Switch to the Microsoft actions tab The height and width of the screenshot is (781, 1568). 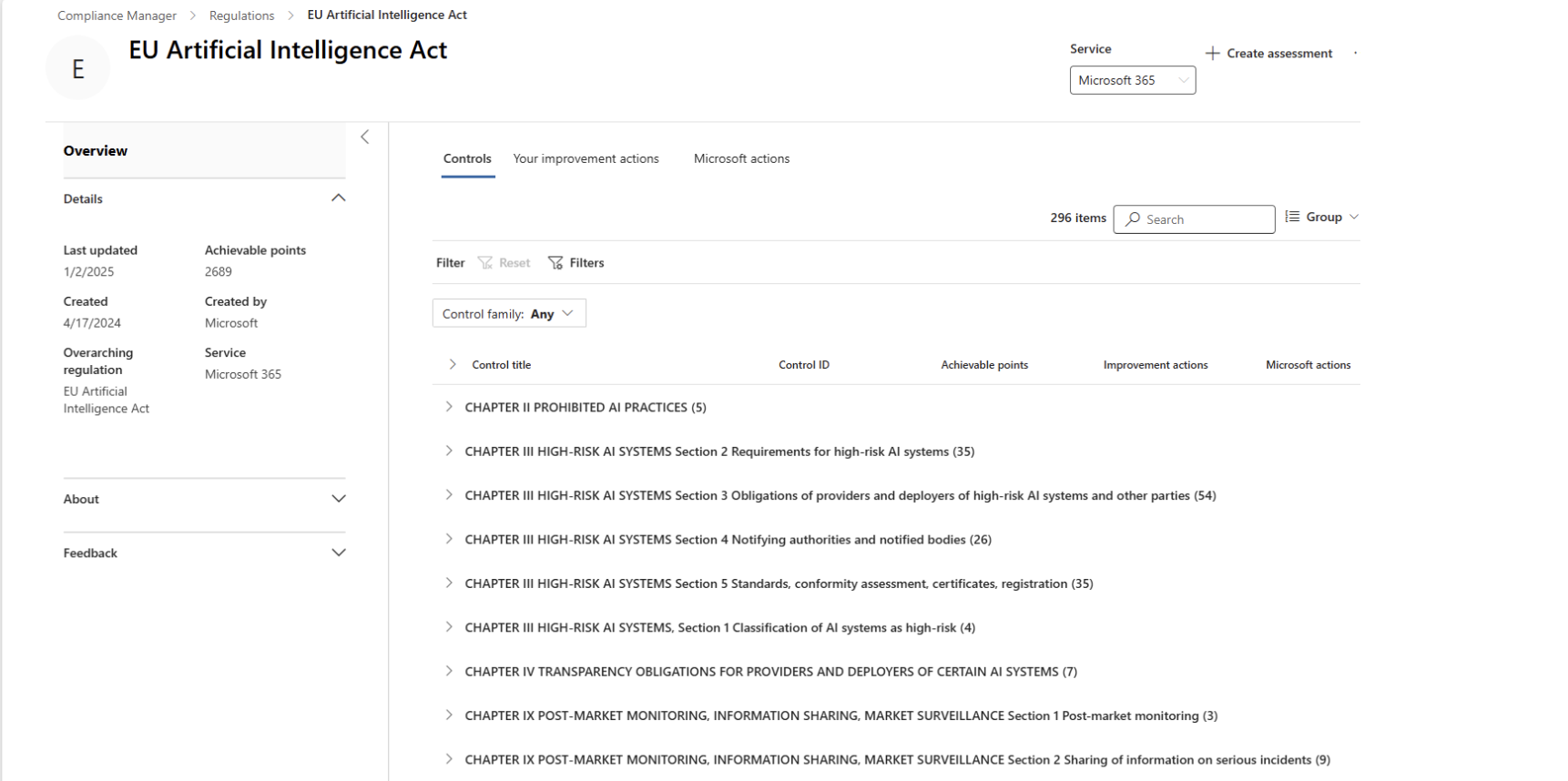click(x=741, y=158)
